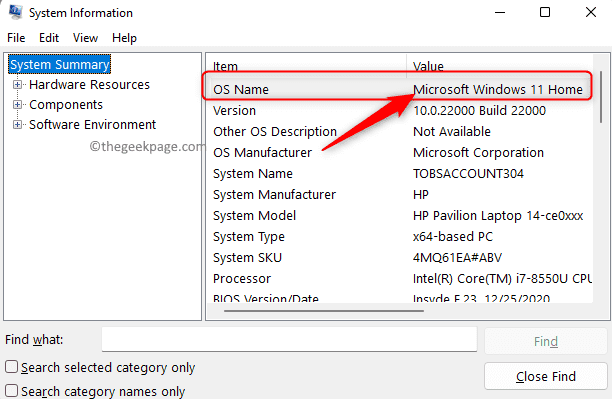Click the HP manufacturer value

[x=421, y=195]
